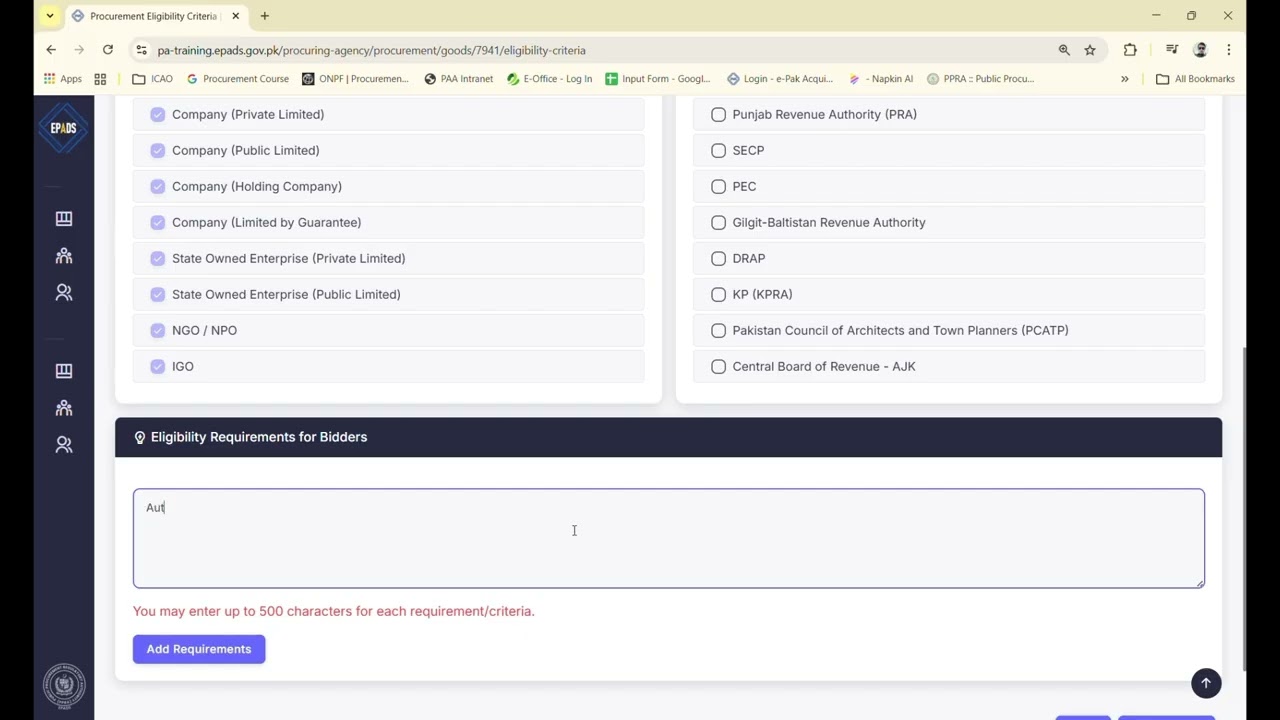Open the Apps shortcut in bookmarks bar

(x=63, y=79)
